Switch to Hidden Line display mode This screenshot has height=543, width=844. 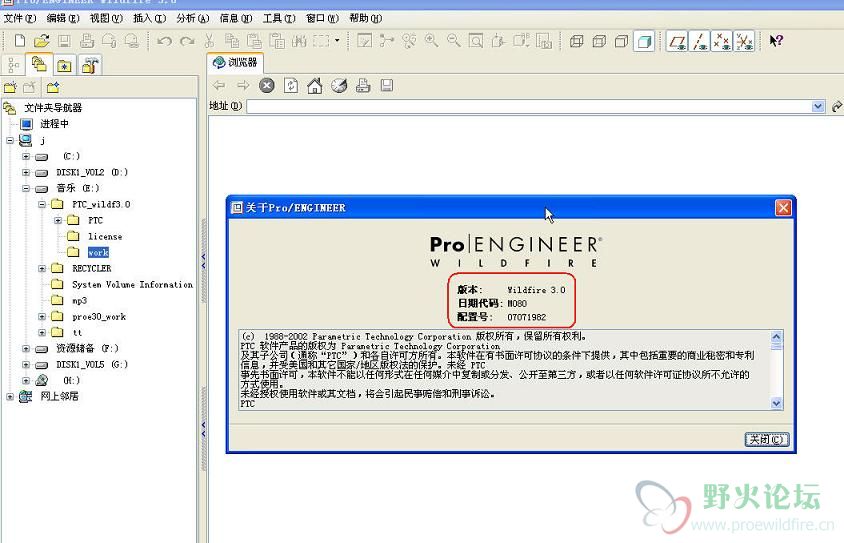click(599, 41)
